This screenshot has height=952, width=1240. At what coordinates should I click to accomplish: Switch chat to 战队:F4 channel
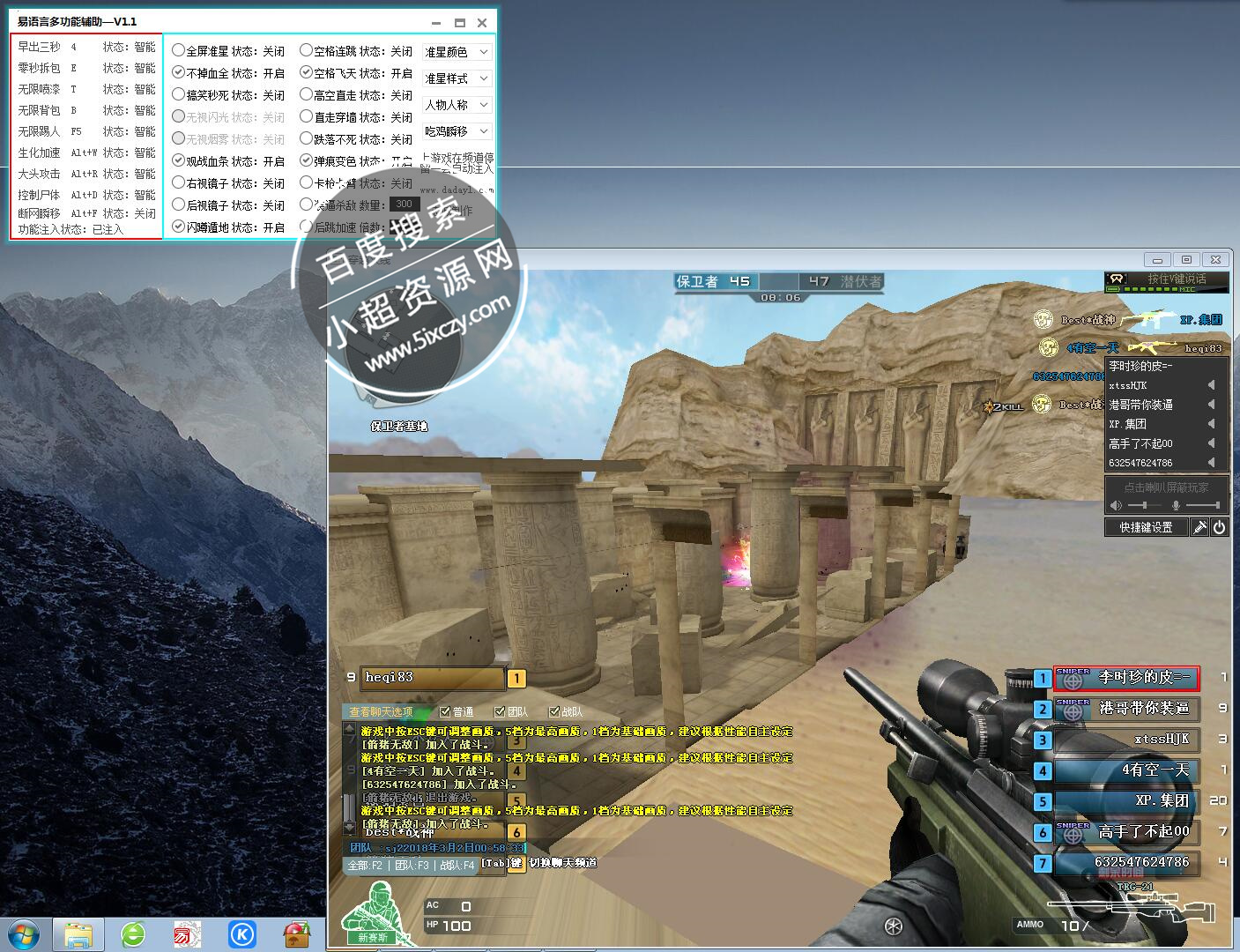click(457, 866)
